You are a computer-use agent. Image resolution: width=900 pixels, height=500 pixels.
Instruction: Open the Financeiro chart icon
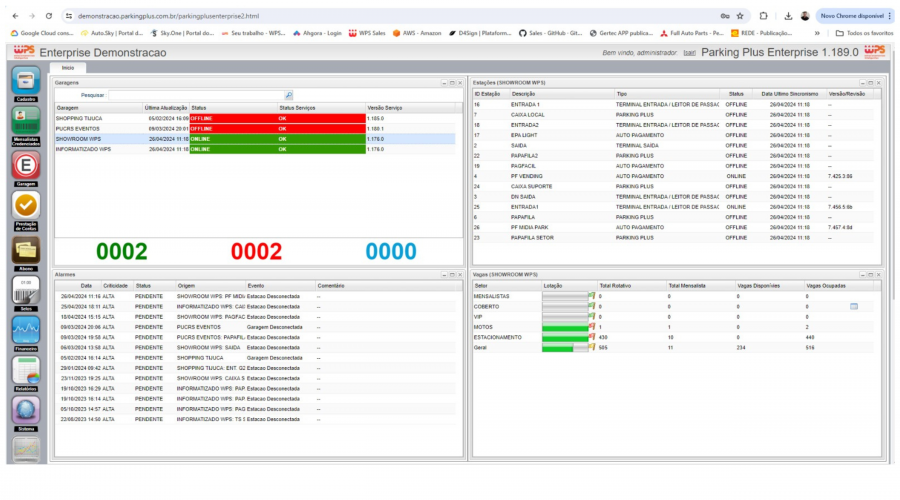coord(26,333)
